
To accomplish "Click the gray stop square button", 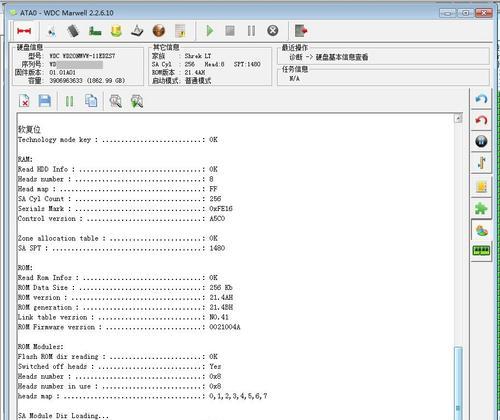I will pos(230,31).
